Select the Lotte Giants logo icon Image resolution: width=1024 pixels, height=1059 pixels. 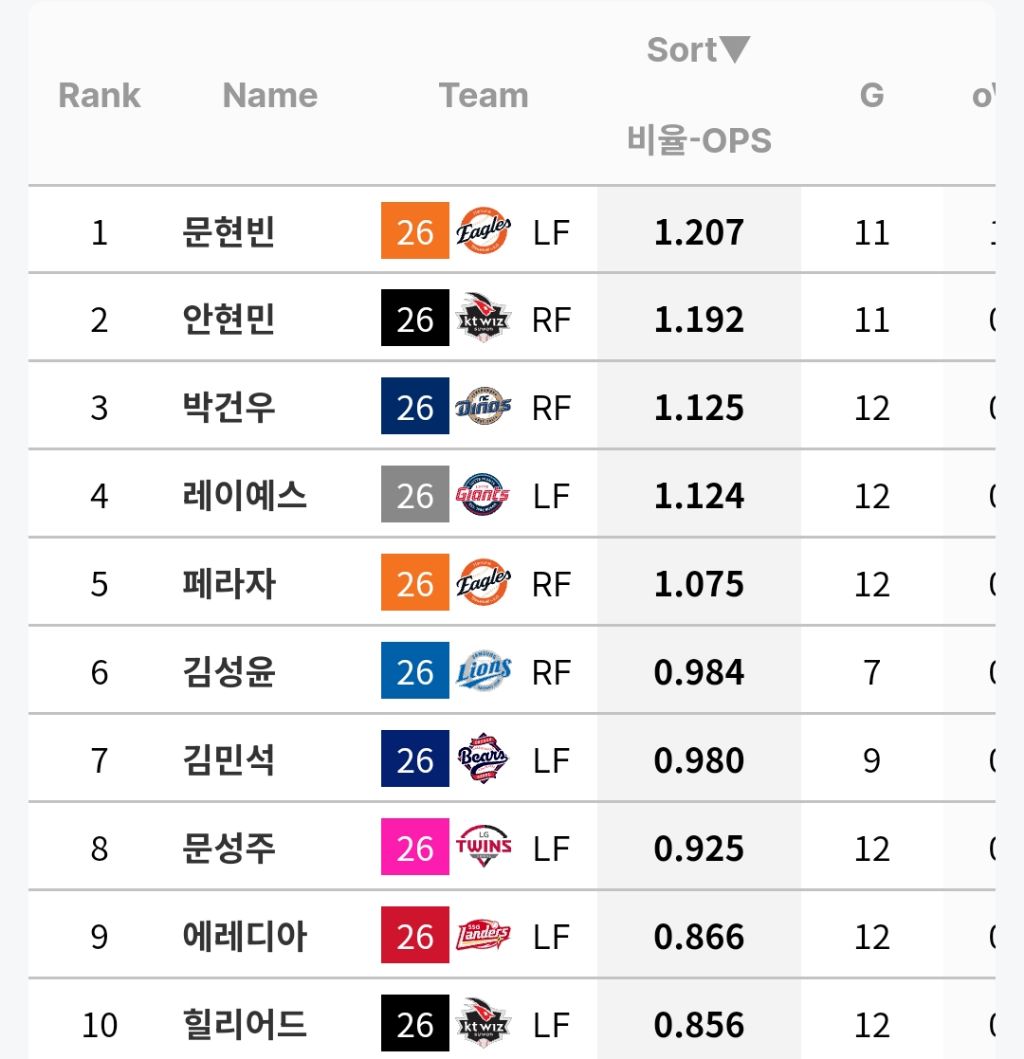[483, 494]
